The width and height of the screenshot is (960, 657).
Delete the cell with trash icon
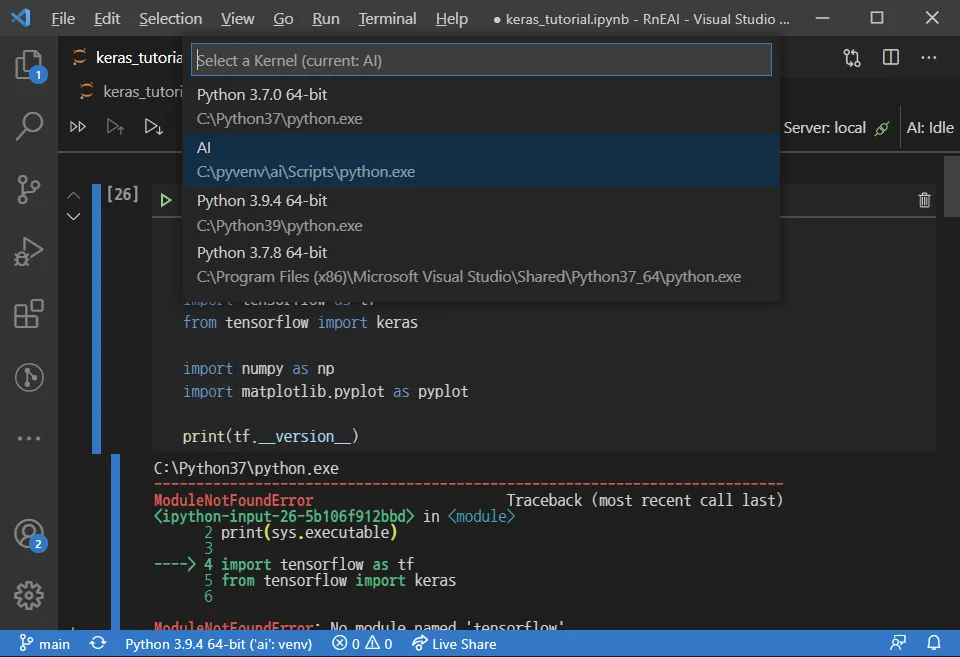[x=924, y=200]
